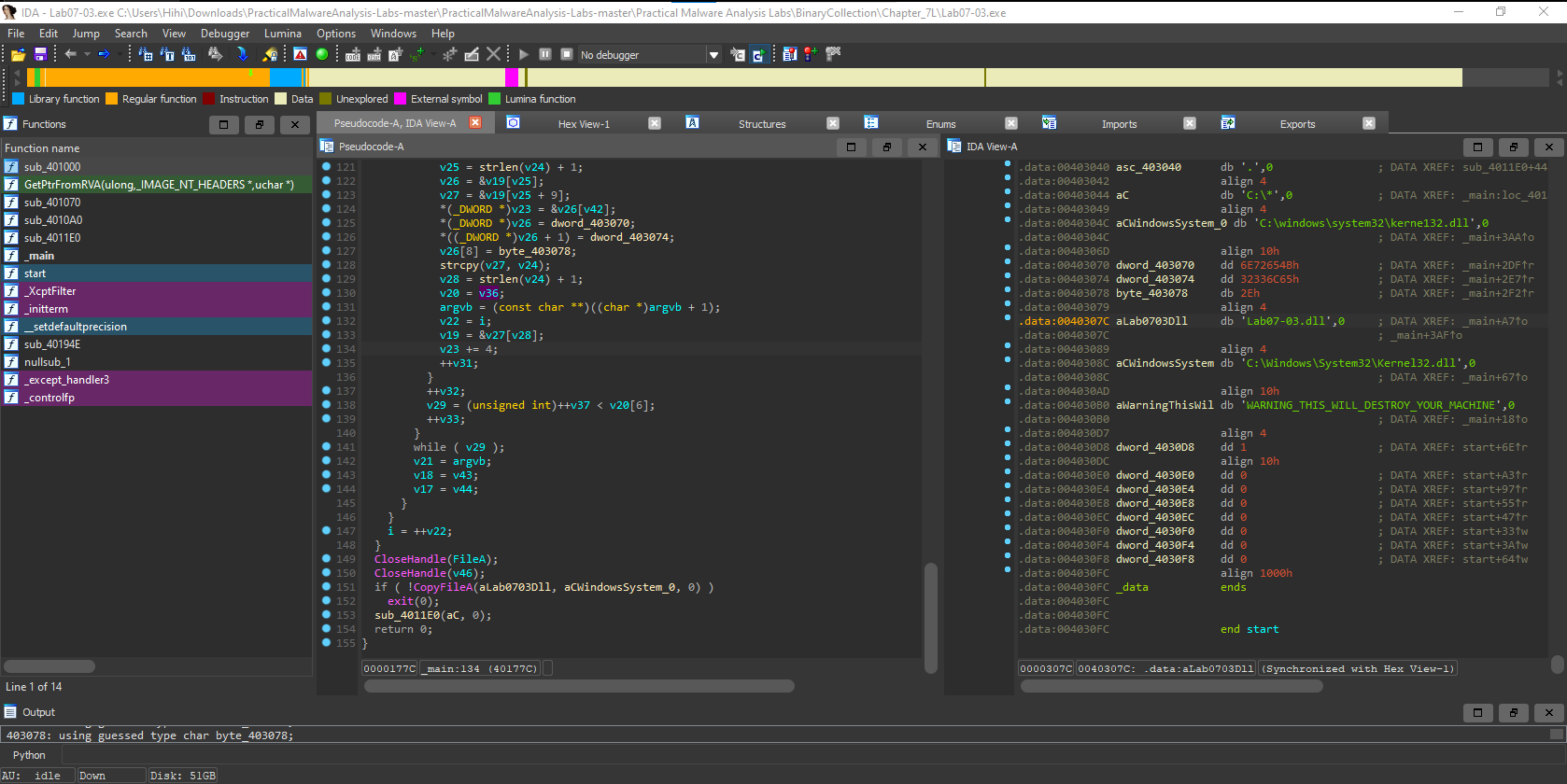The height and width of the screenshot is (784, 1567).
Task: Open the No debugger dropdown
Action: (713, 55)
